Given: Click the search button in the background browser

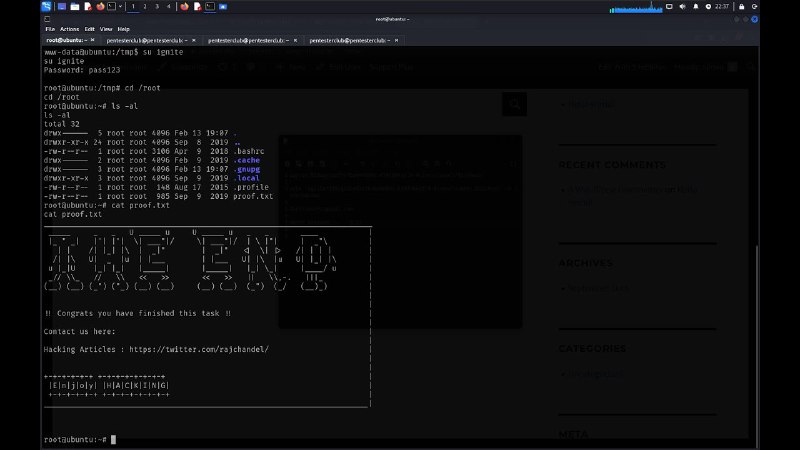Looking at the screenshot, I should [514, 104].
